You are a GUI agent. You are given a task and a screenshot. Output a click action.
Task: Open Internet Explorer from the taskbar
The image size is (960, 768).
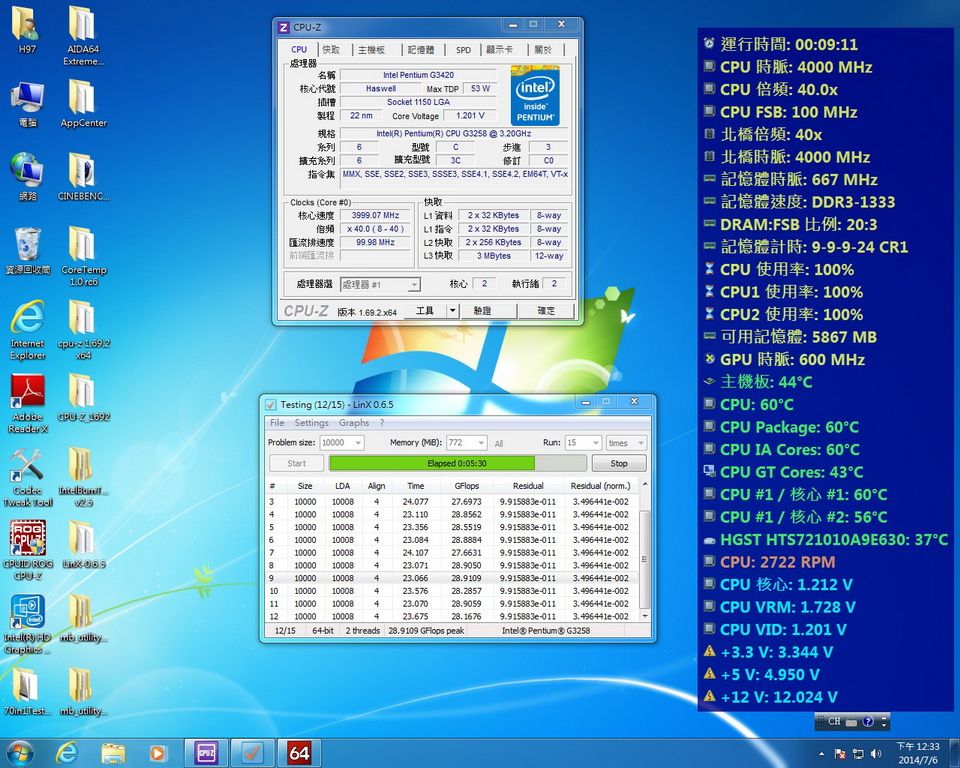pyautogui.click(x=67, y=753)
